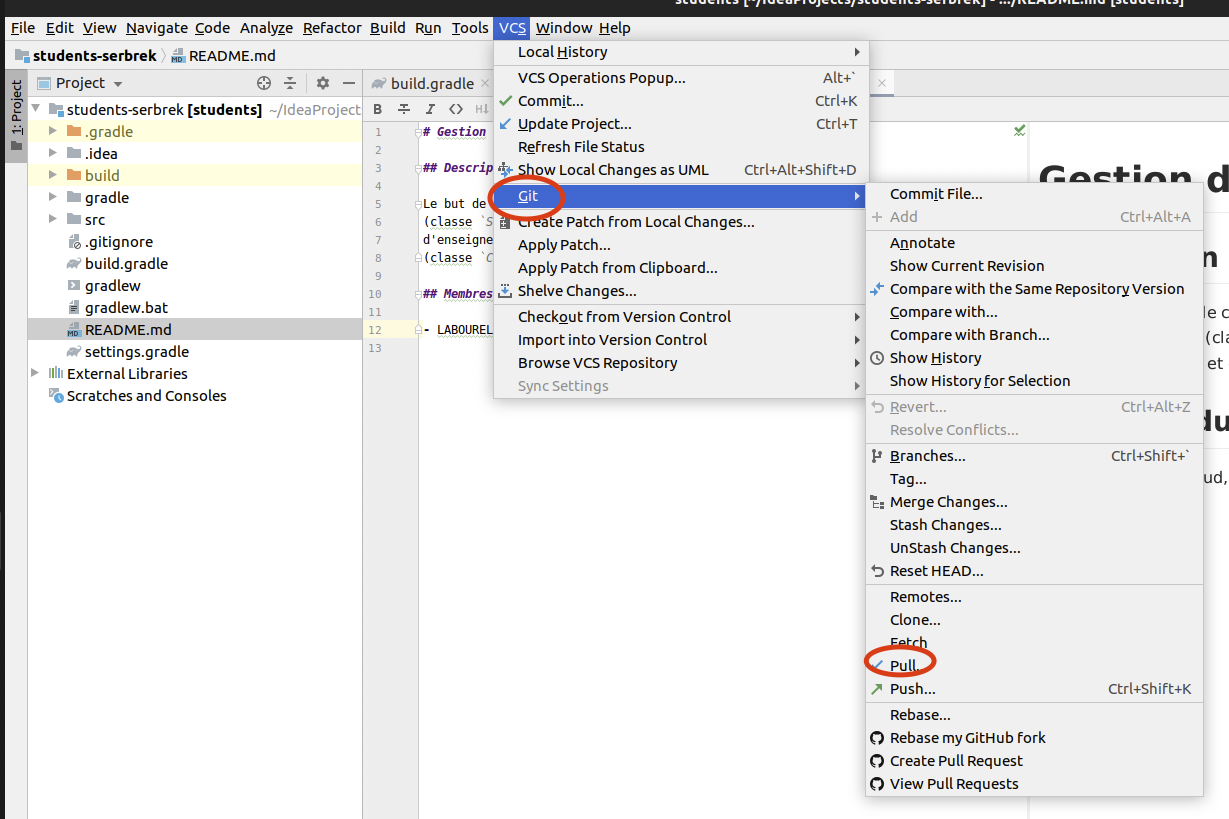This screenshot has width=1229, height=819.
Task: Hide the Project panel with minus icon
Action: point(349,83)
